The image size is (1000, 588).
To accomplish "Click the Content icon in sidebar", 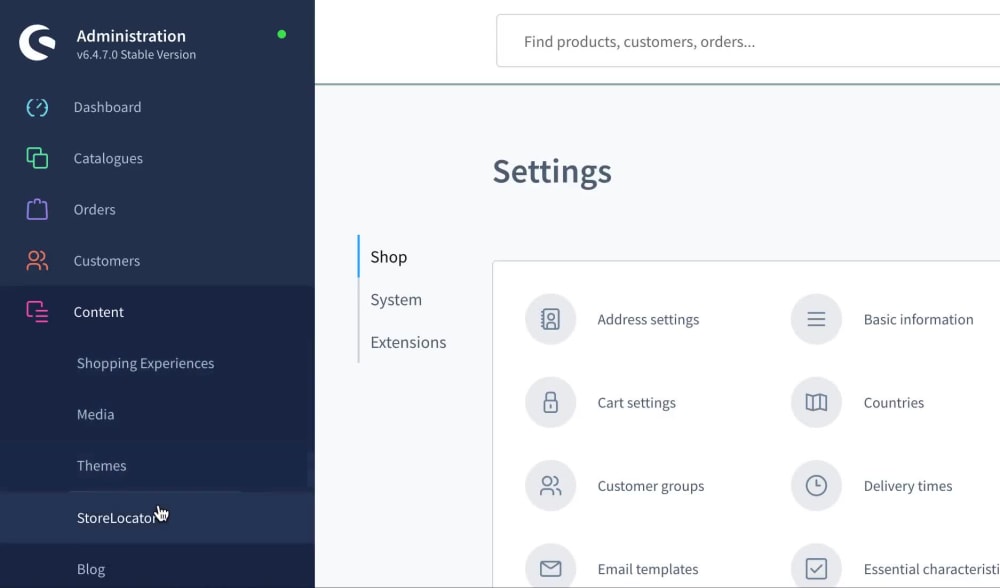I will tap(37, 312).
